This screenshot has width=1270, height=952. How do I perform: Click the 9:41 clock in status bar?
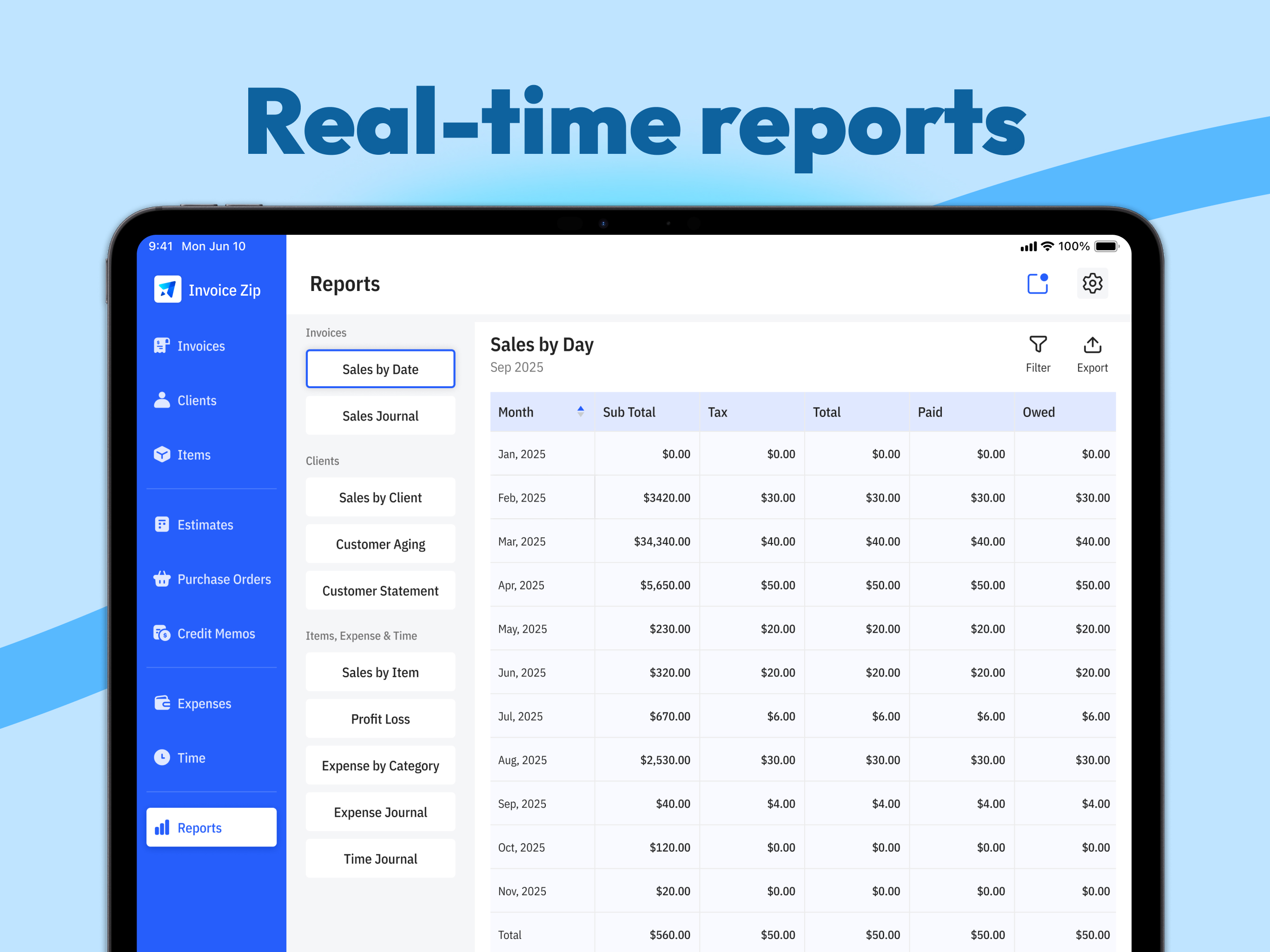(161, 246)
